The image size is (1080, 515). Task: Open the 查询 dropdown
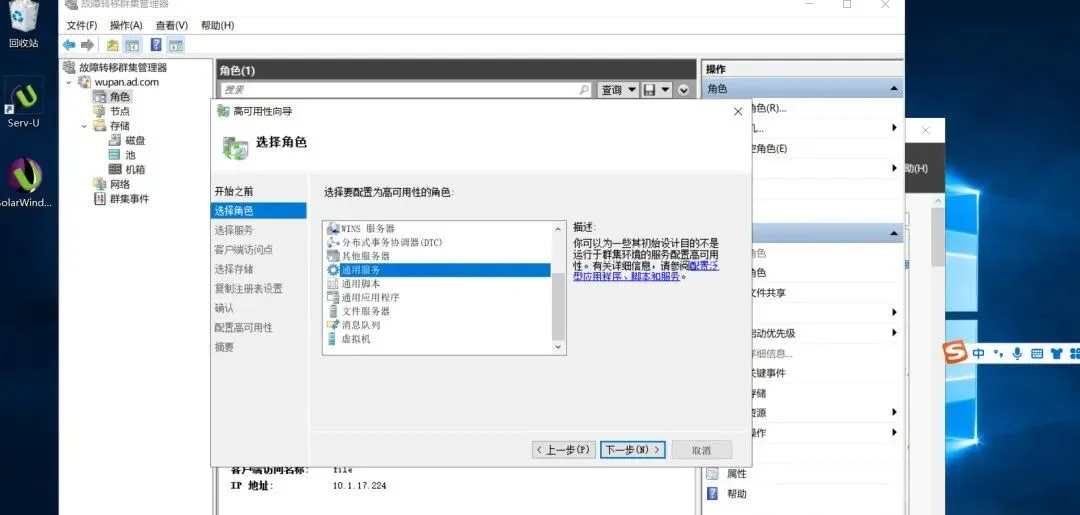tap(617, 90)
